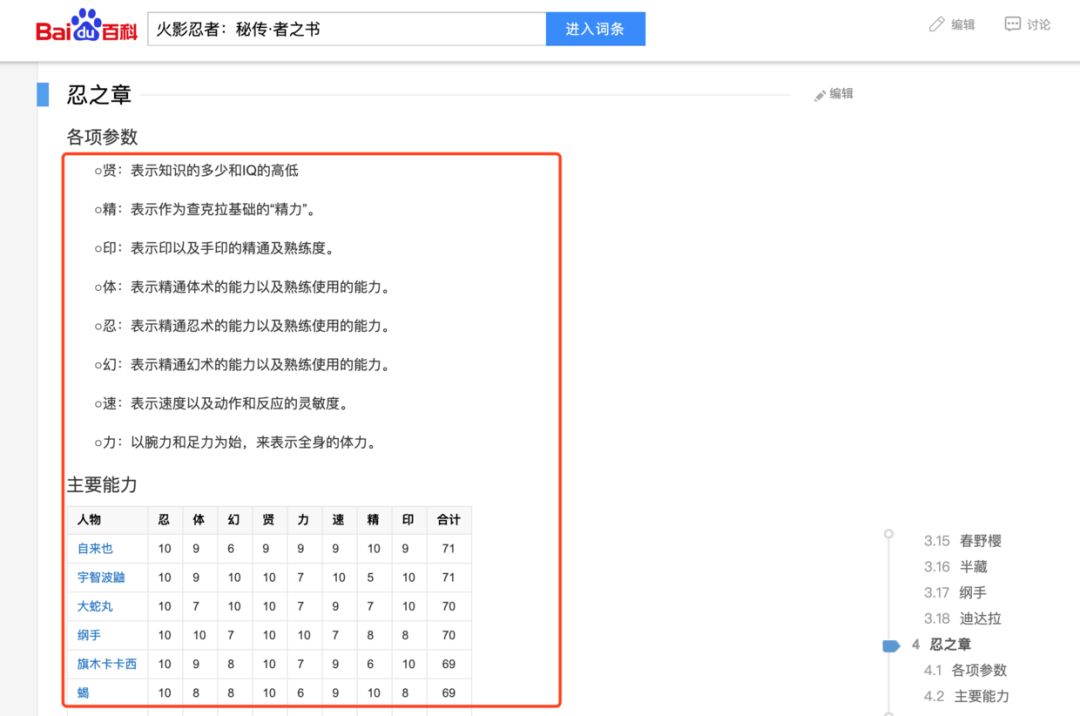The height and width of the screenshot is (716, 1080).
Task: Click the timeline dot above the sidebar outline
Action: point(888,533)
